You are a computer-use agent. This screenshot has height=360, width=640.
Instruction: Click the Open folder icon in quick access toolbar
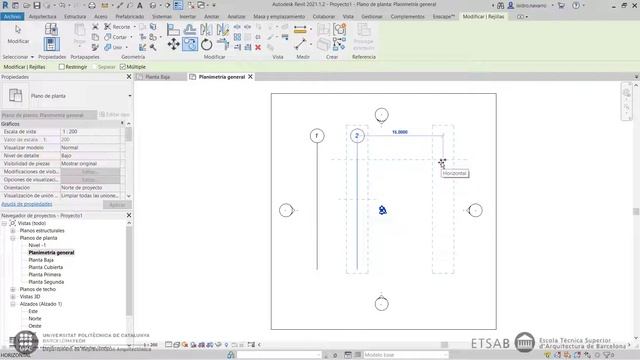point(26,5)
